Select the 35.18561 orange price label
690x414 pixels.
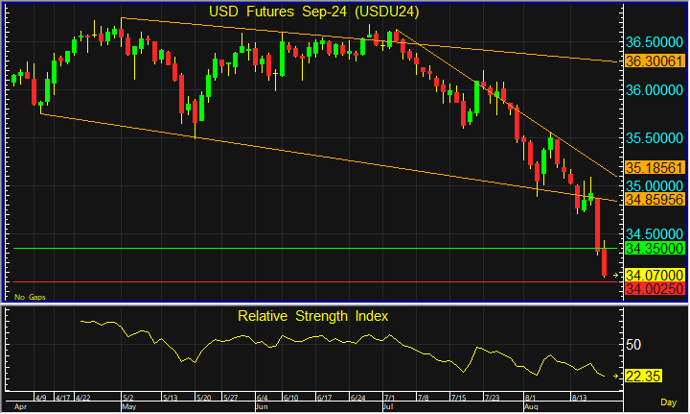coord(655,168)
